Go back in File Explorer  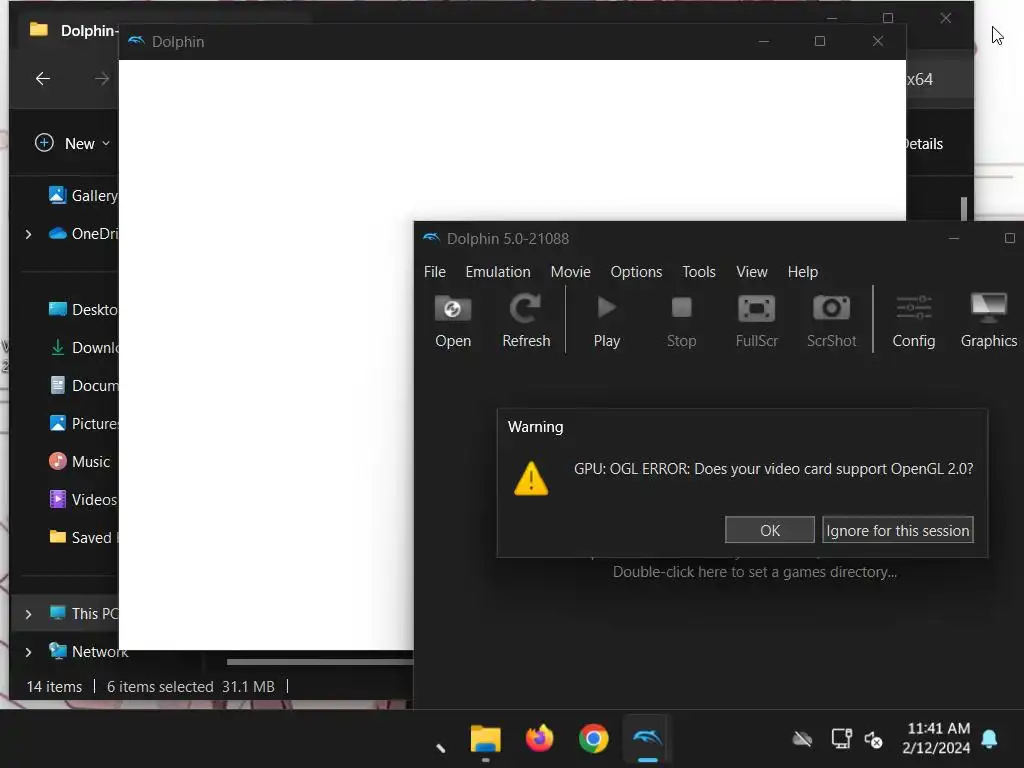click(43, 79)
